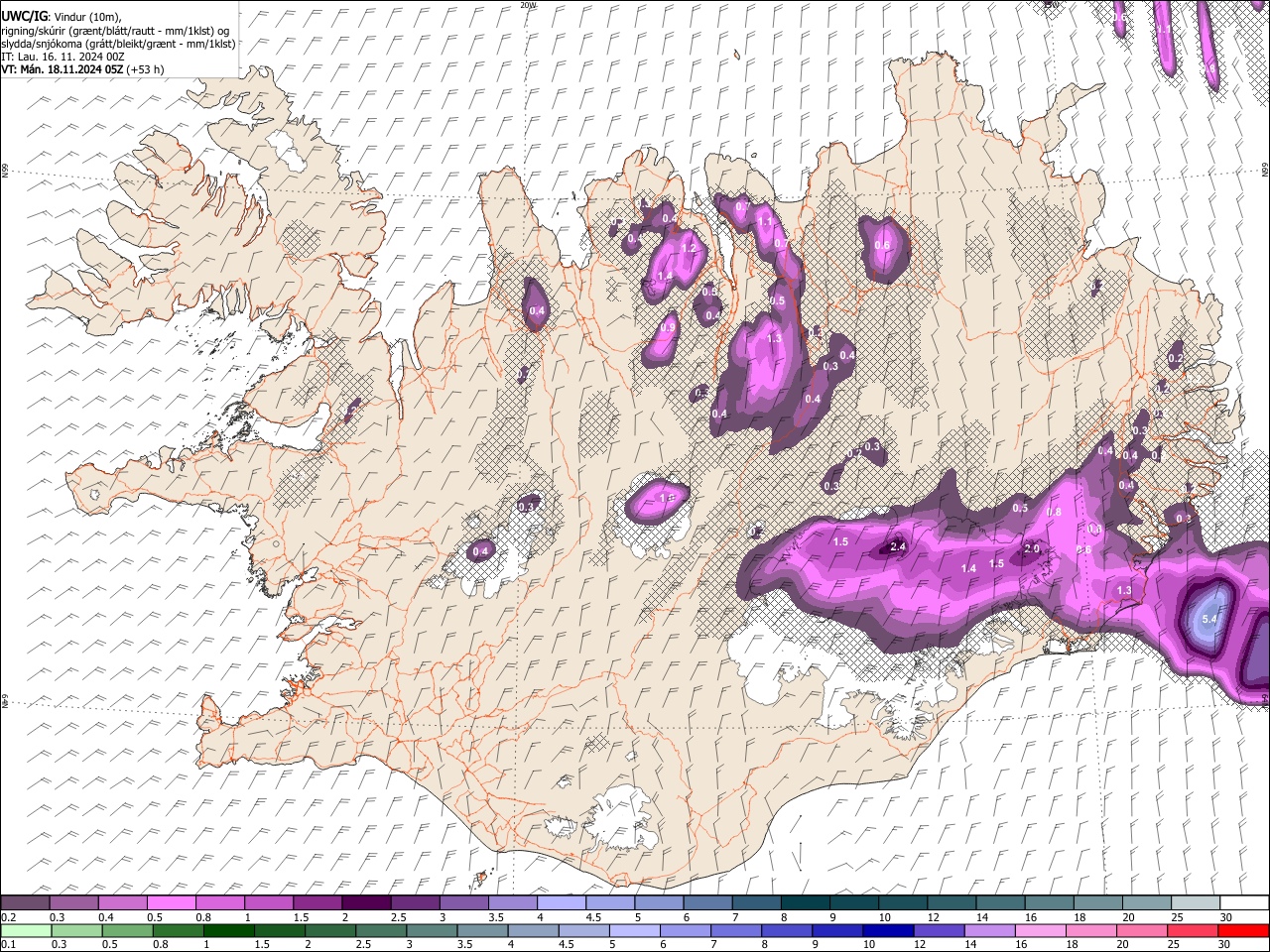Click the dark teal 8–9 snow legend swatch
The width and height of the screenshot is (1270, 952).
[x=806, y=903]
